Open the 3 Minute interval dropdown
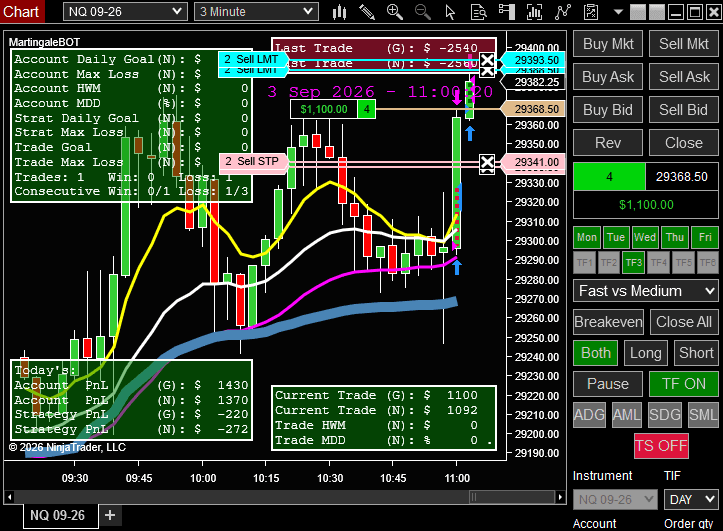Image resolution: width=723 pixels, height=531 pixels. pyautogui.click(x=256, y=12)
